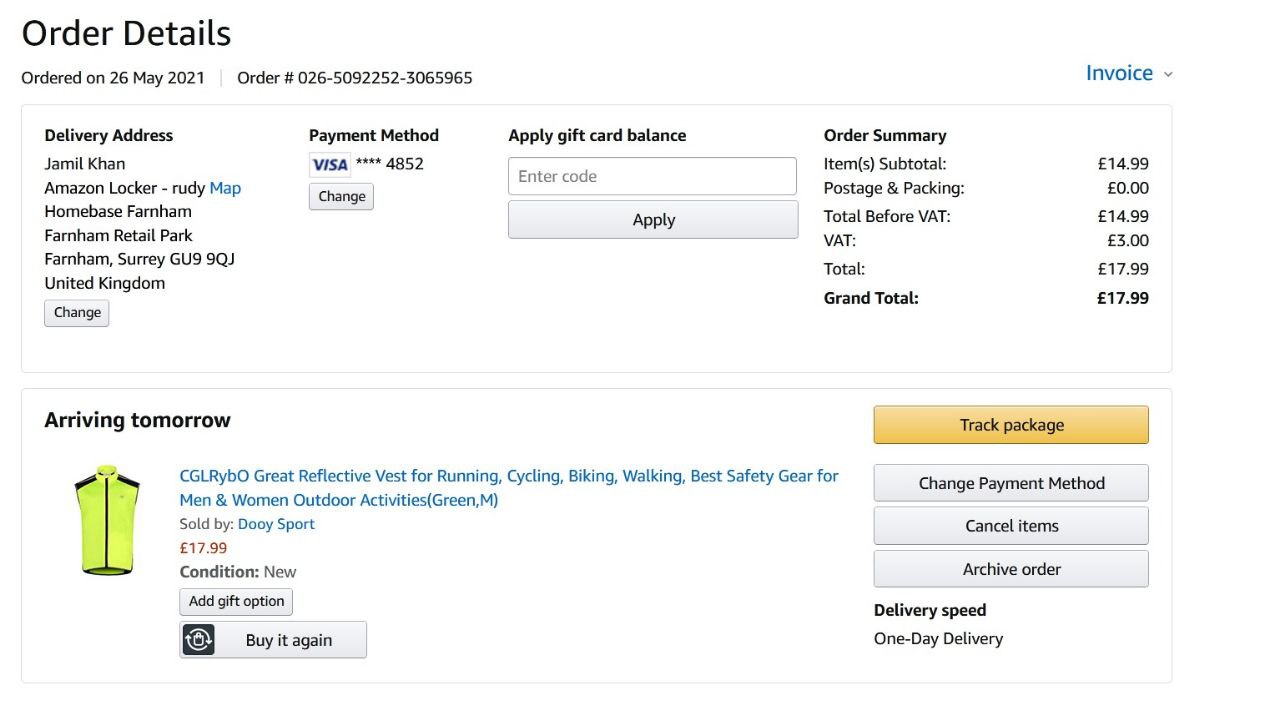Image resolution: width=1280 pixels, height=711 pixels.
Task: Click the Buy it again cart icon
Action: pos(198,640)
